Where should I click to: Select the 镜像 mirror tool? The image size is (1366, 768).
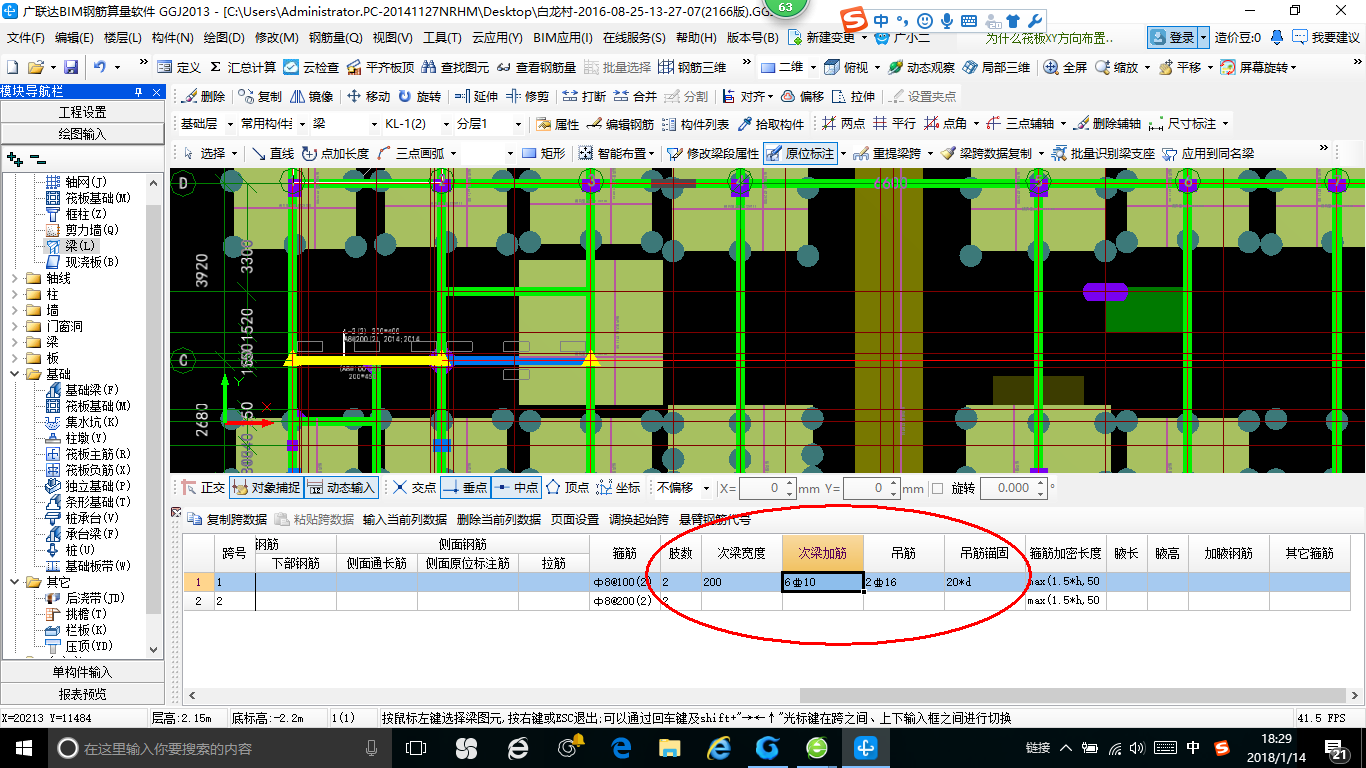[x=311, y=96]
